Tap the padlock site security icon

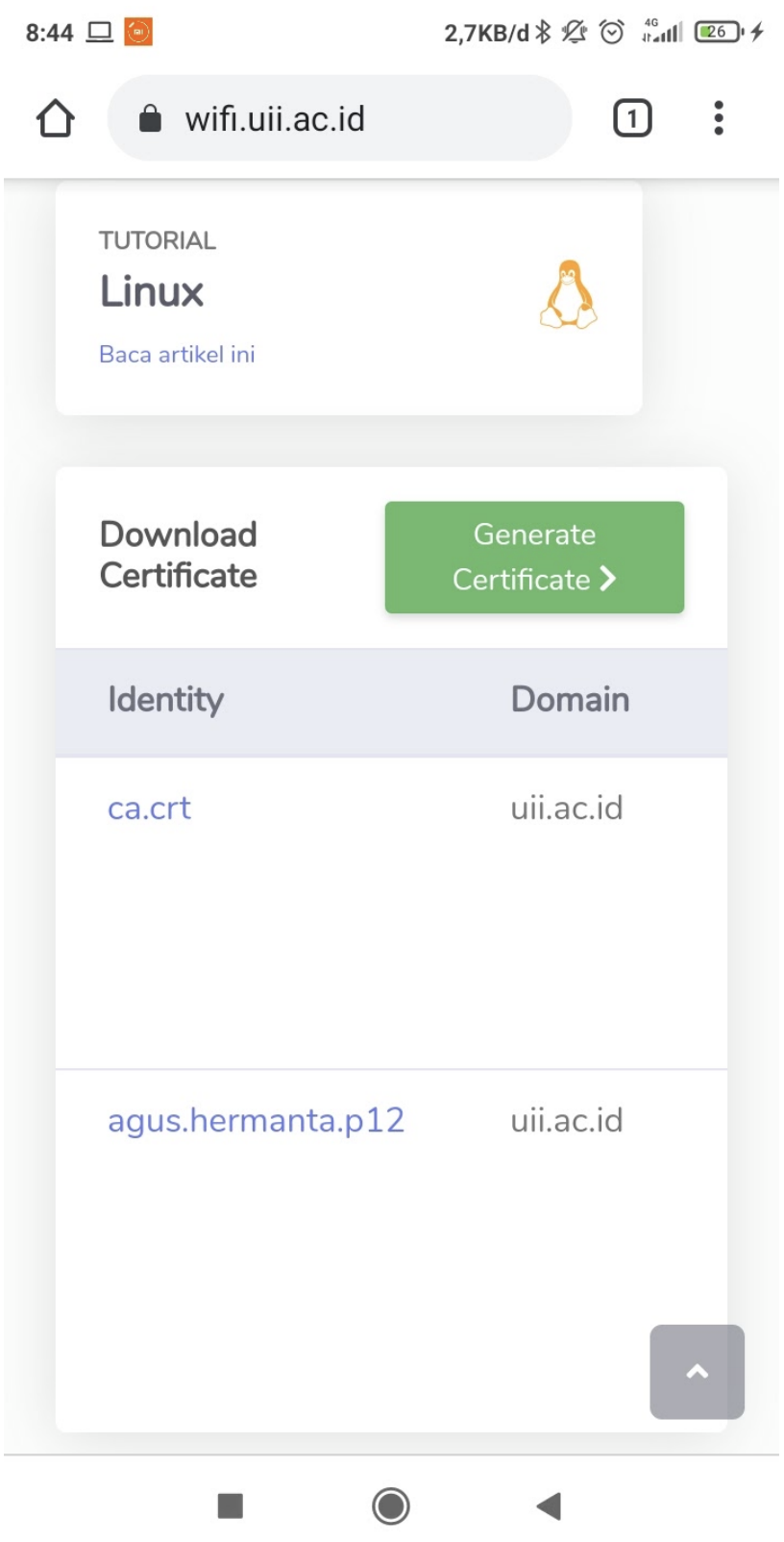[x=151, y=119]
